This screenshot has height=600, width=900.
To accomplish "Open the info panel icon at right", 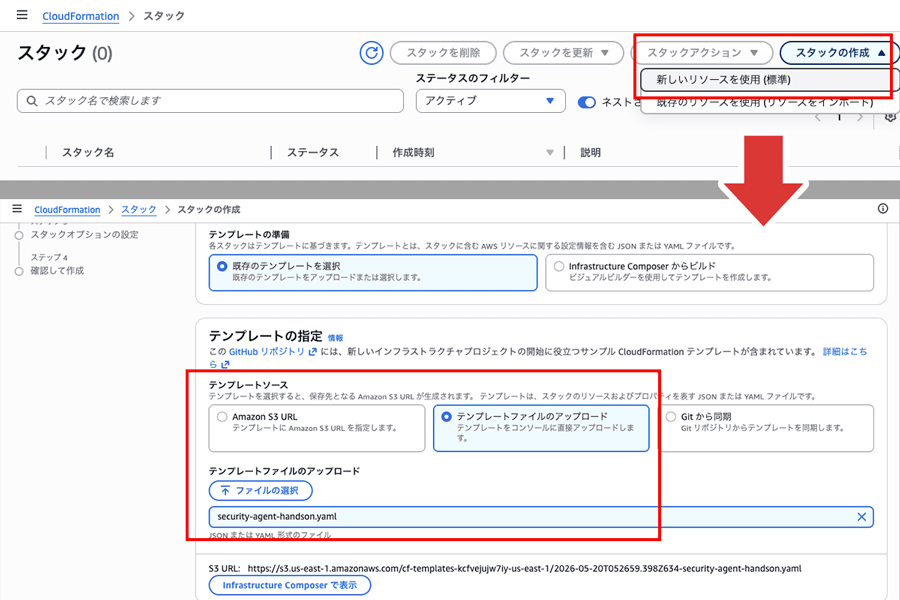I will (883, 208).
